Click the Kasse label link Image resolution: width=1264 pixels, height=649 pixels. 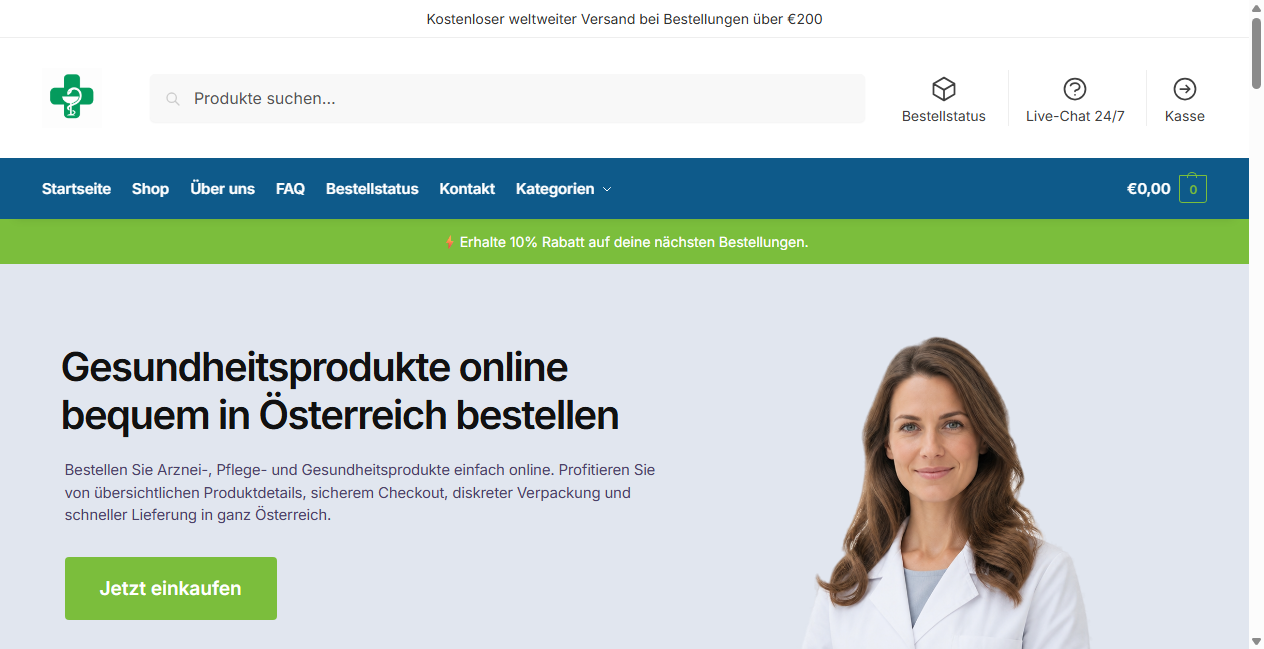tap(1185, 116)
